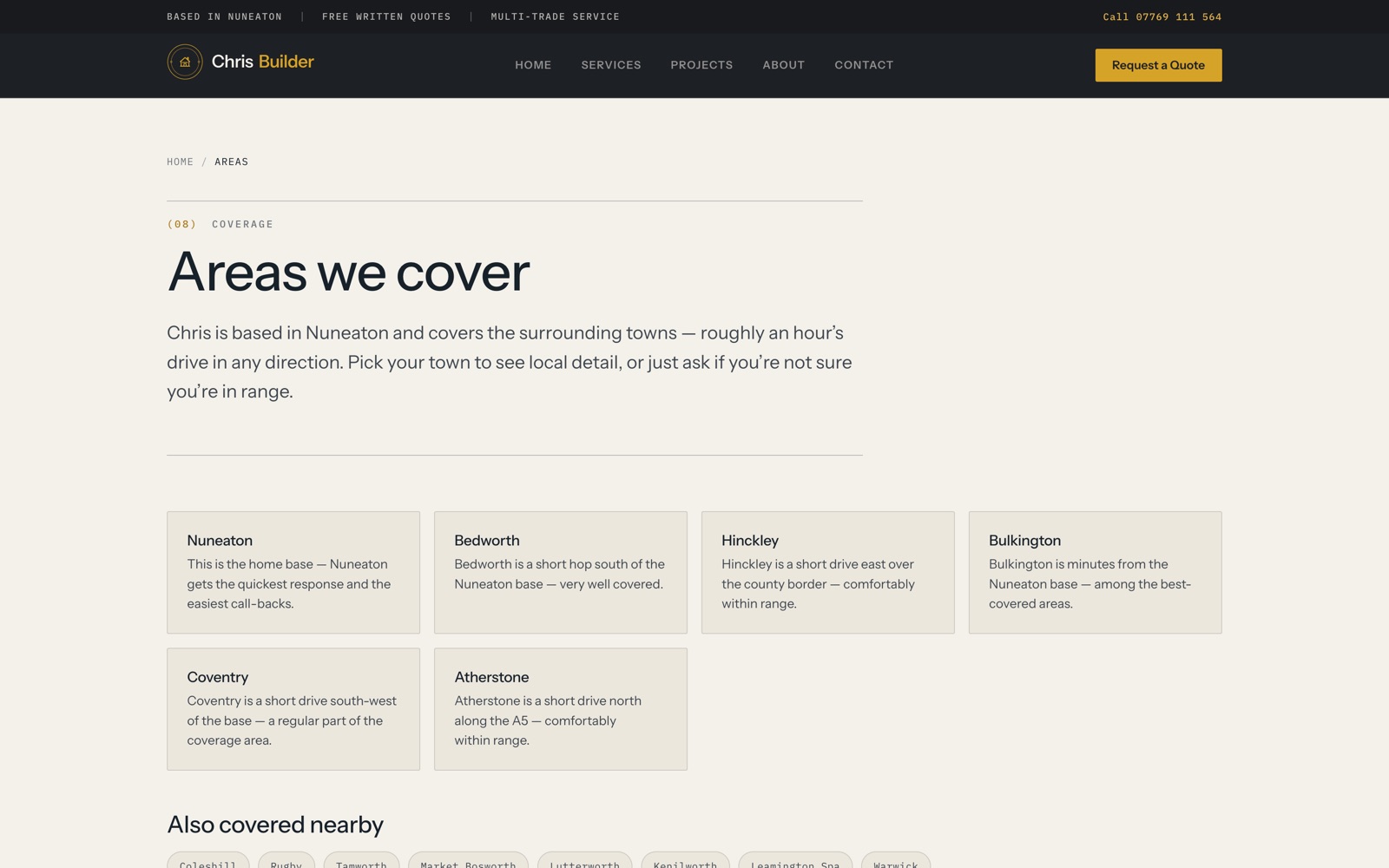Select the Lutterworth chip
The height and width of the screenshot is (868, 1389).
584,861
